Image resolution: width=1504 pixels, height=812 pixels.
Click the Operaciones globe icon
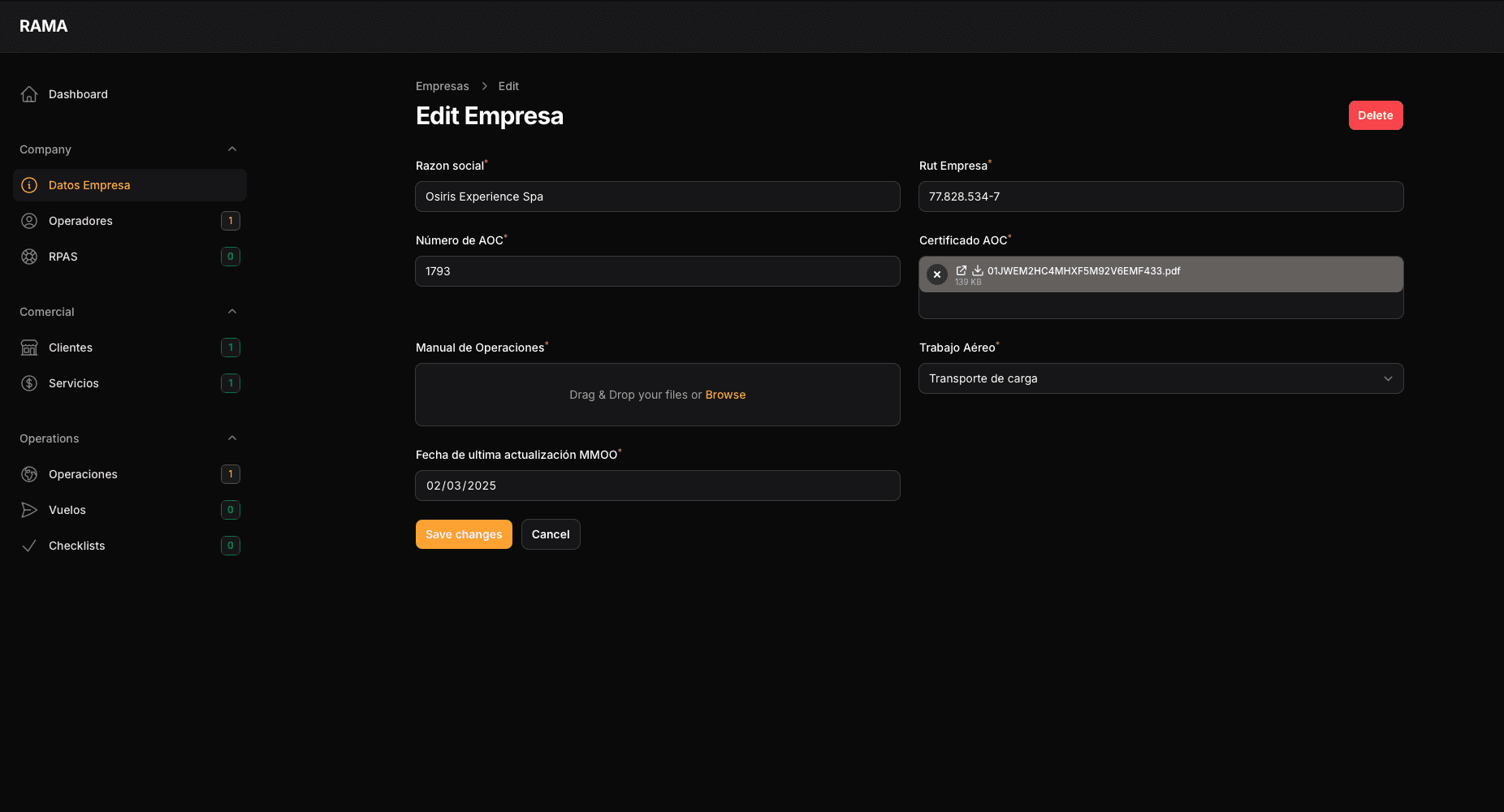pos(29,474)
